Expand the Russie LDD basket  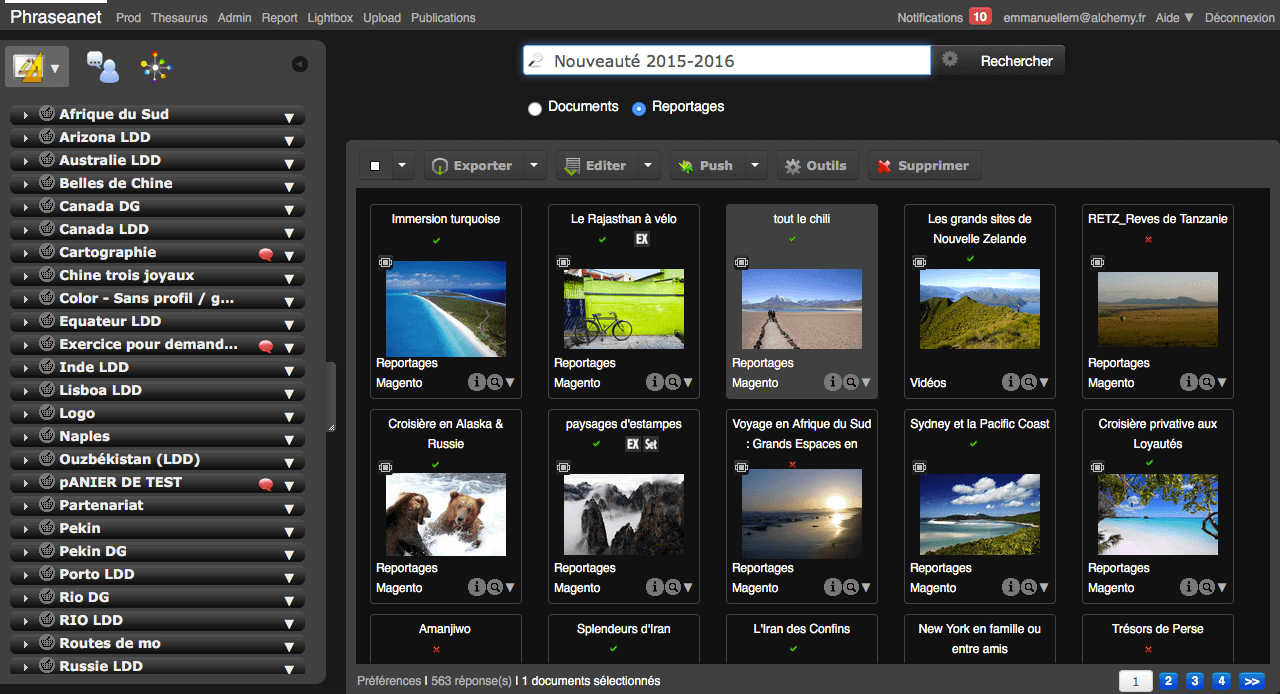(25, 667)
